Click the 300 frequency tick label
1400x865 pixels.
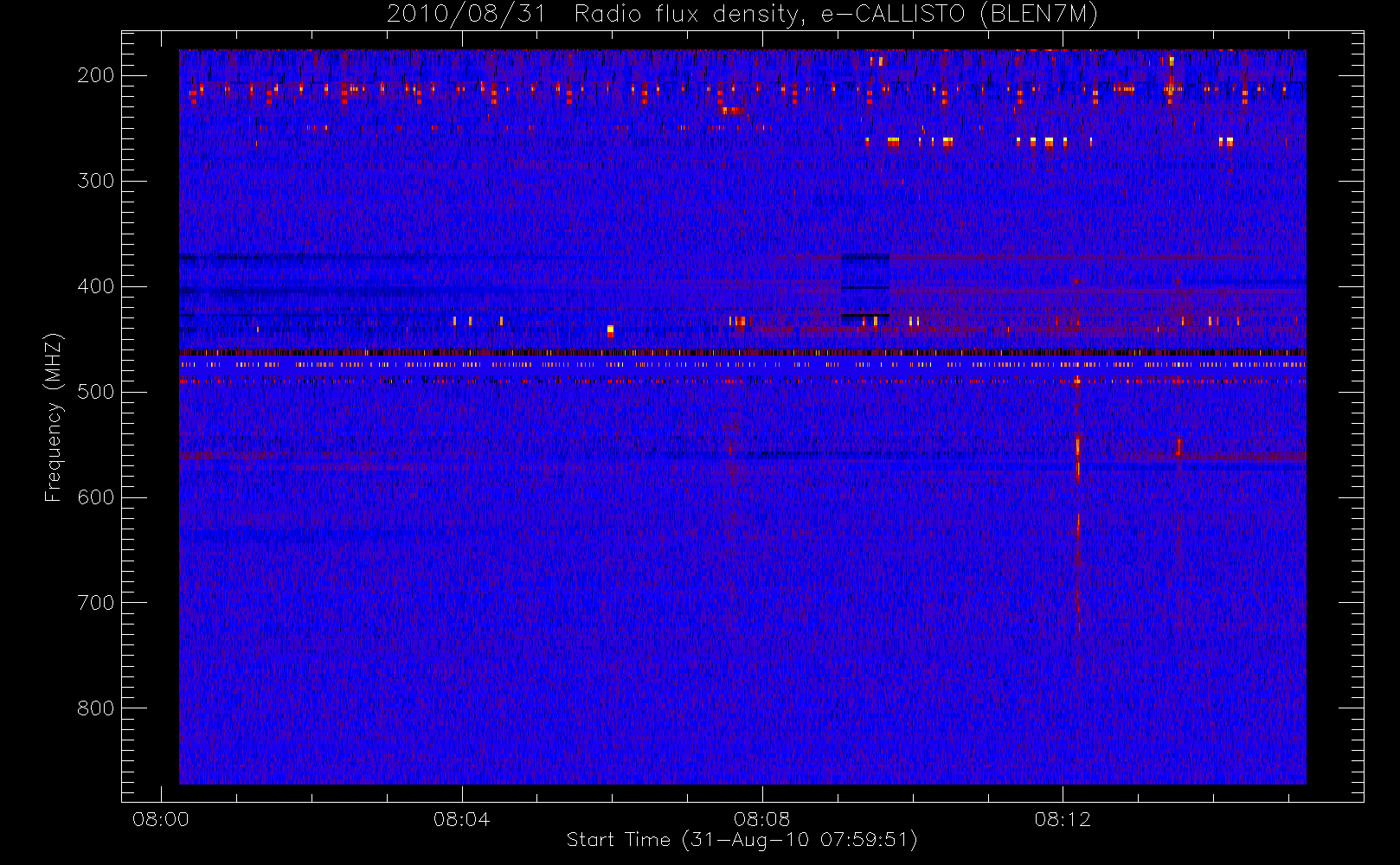[x=96, y=181]
